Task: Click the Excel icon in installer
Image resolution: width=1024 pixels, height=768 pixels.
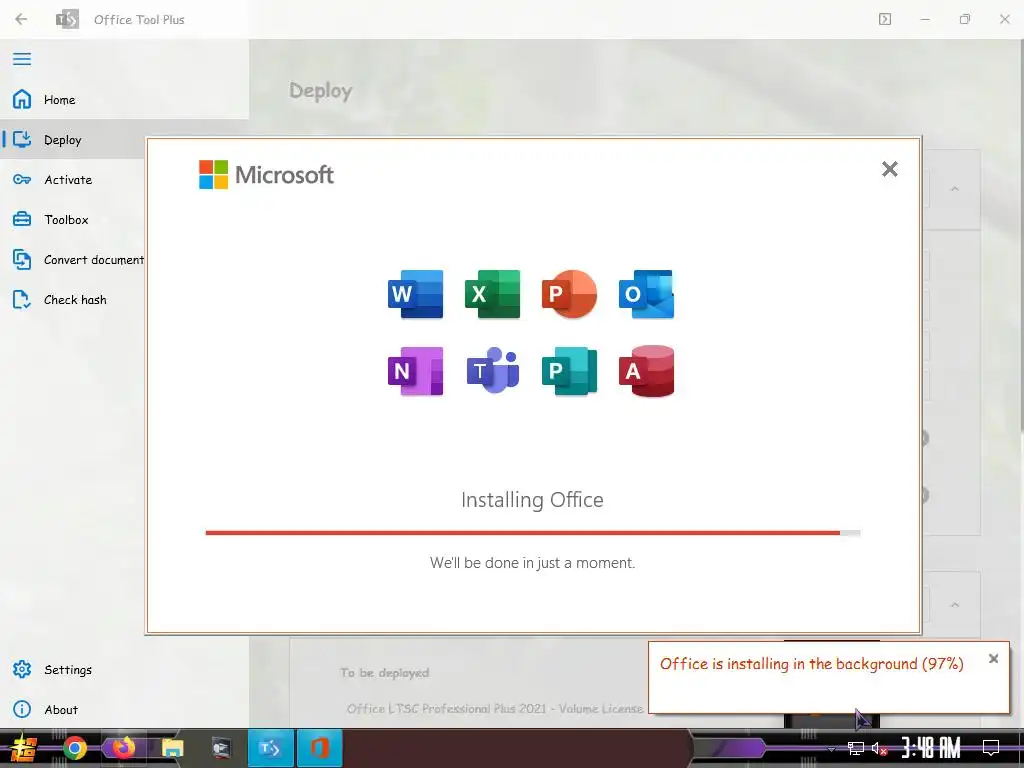Action: (x=492, y=294)
